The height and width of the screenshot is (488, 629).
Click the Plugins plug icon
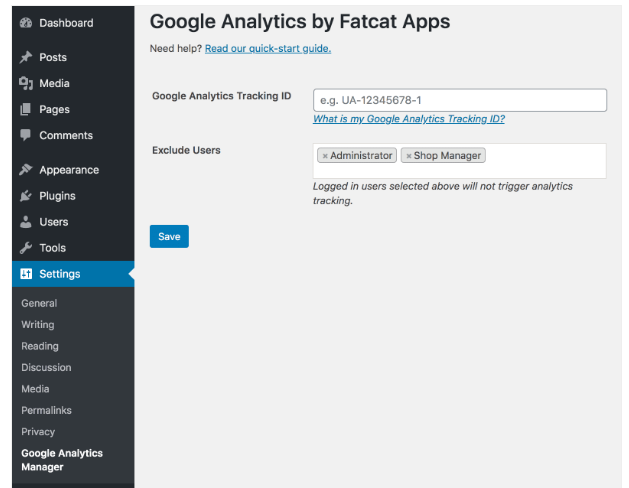pyautogui.click(x=26, y=196)
